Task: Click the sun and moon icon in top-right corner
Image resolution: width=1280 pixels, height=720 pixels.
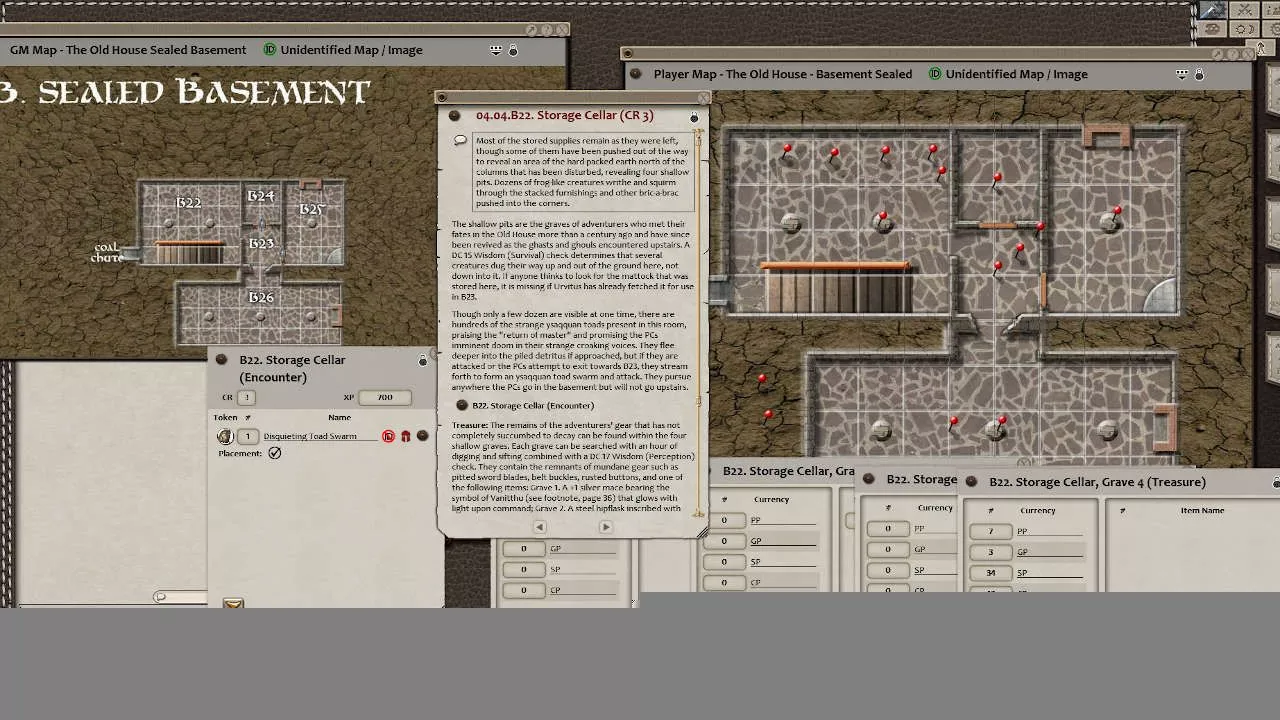Action: [1244, 29]
